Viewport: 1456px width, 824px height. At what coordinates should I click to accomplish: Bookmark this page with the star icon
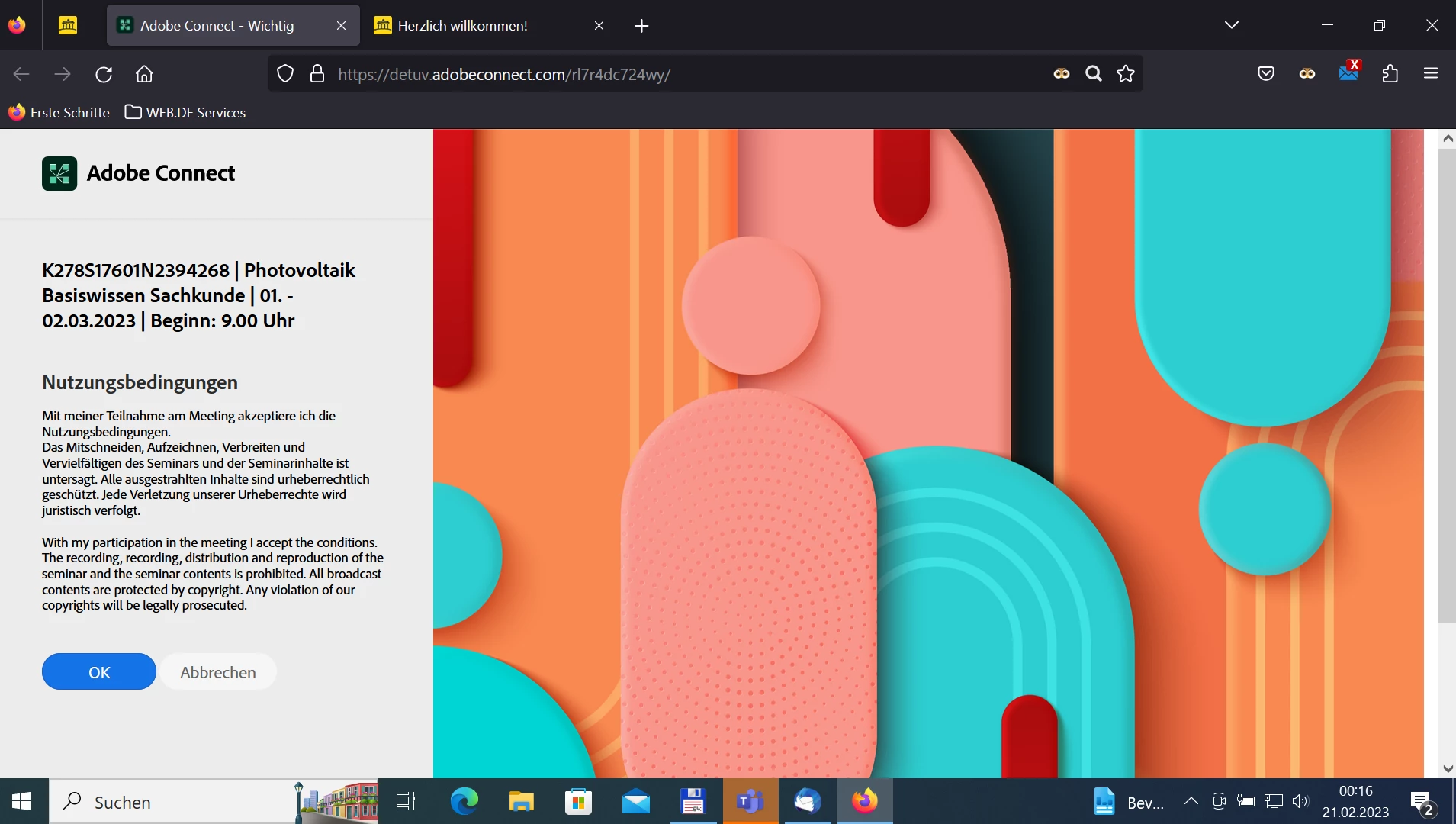pos(1126,73)
